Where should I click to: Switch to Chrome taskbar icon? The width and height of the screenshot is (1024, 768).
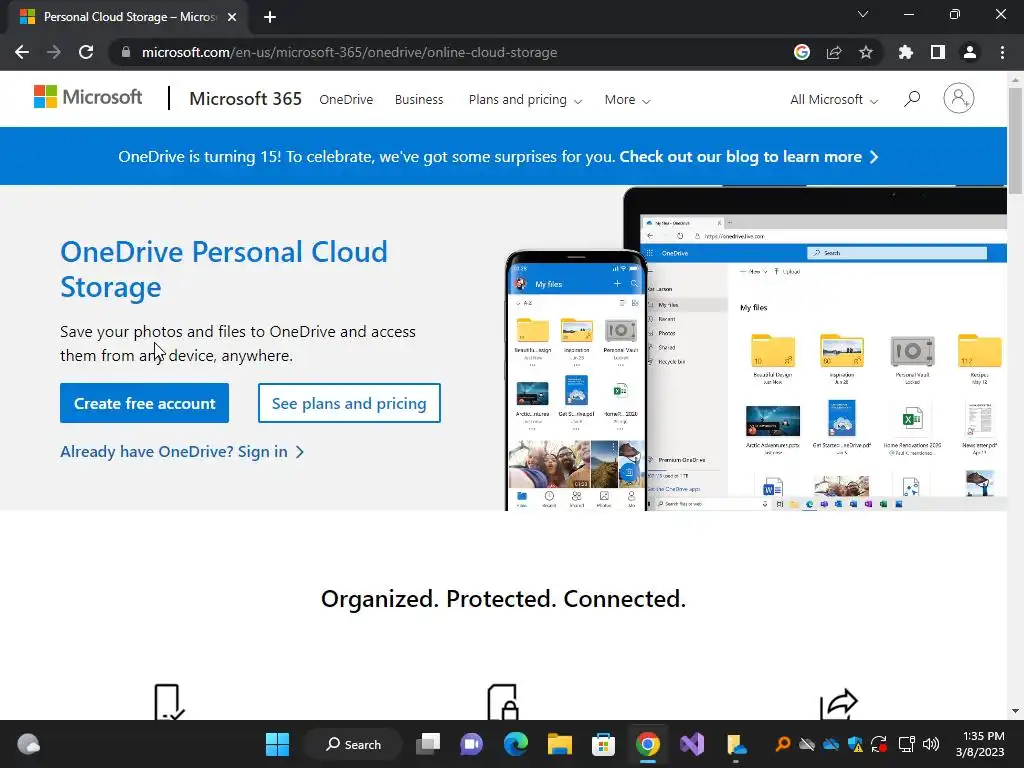[648, 744]
